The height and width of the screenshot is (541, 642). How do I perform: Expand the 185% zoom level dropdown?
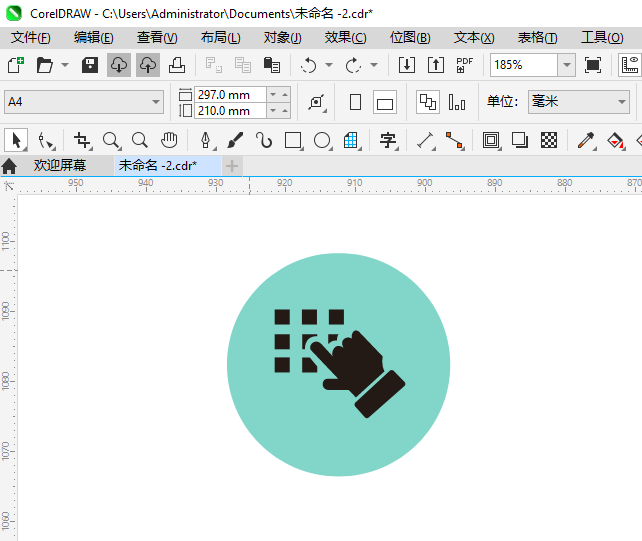tap(567, 65)
